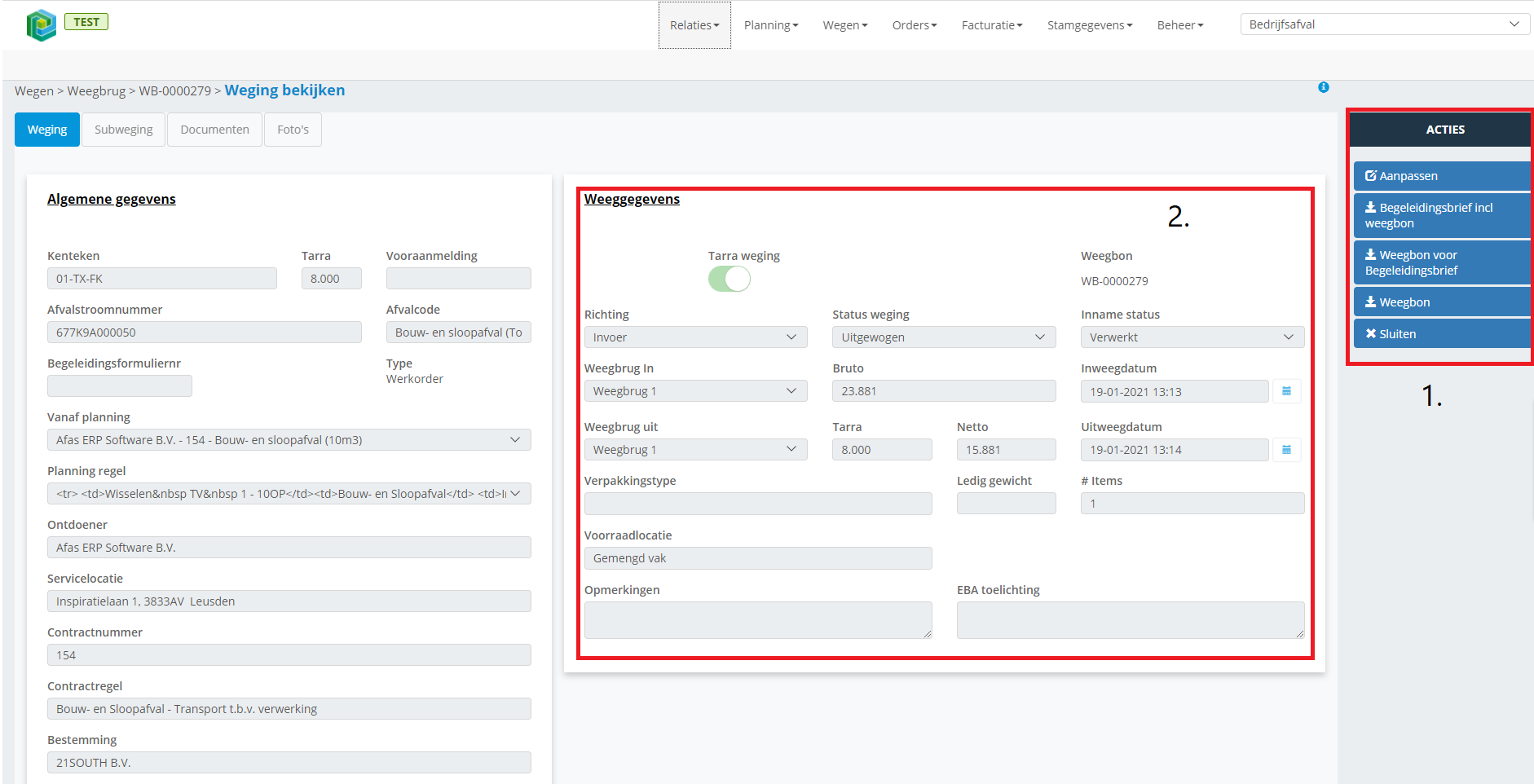Click the Begeleidingsformuliernr field

(x=120, y=386)
